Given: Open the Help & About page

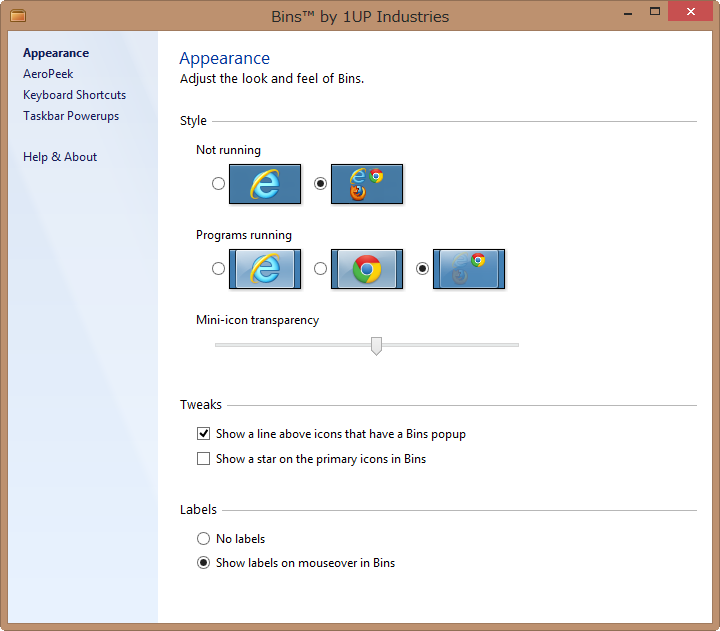Looking at the screenshot, I should pyautogui.click(x=60, y=157).
